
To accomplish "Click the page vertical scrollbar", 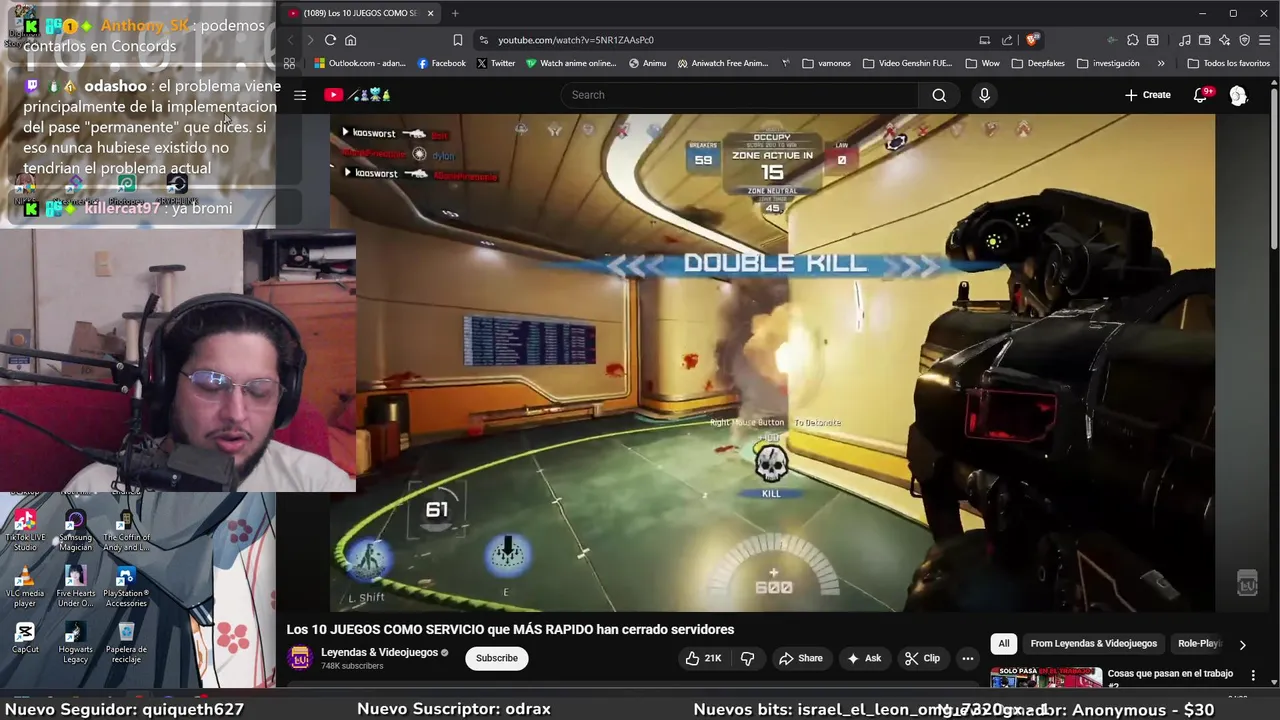I will coord(1273,170).
